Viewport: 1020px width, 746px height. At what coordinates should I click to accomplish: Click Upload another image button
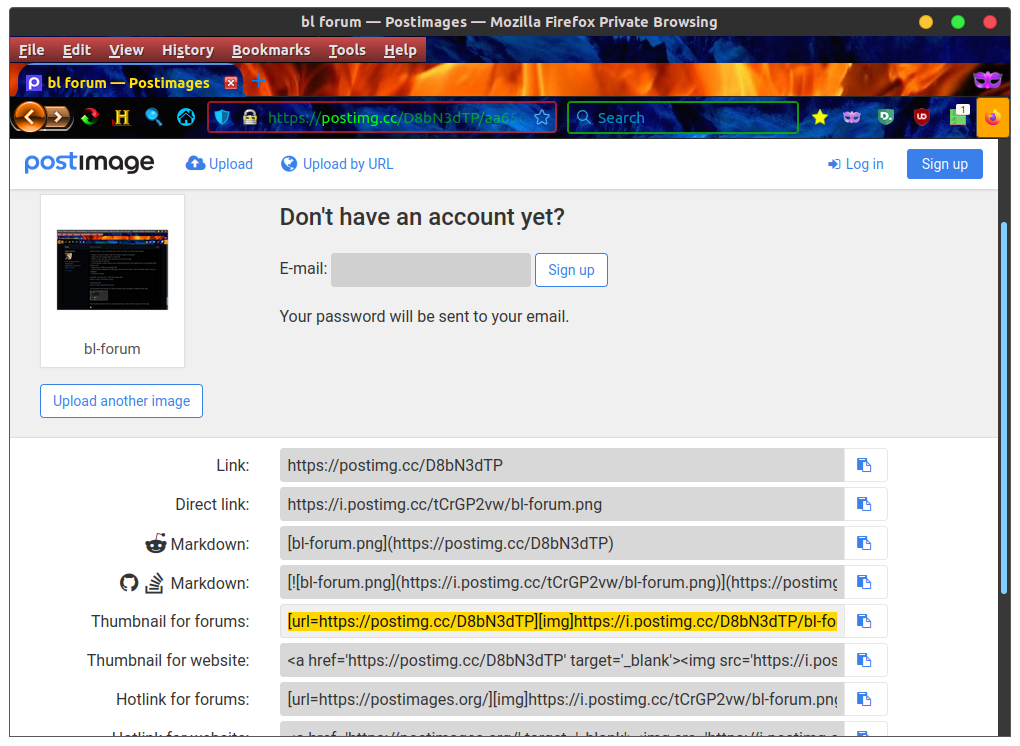[122, 401]
